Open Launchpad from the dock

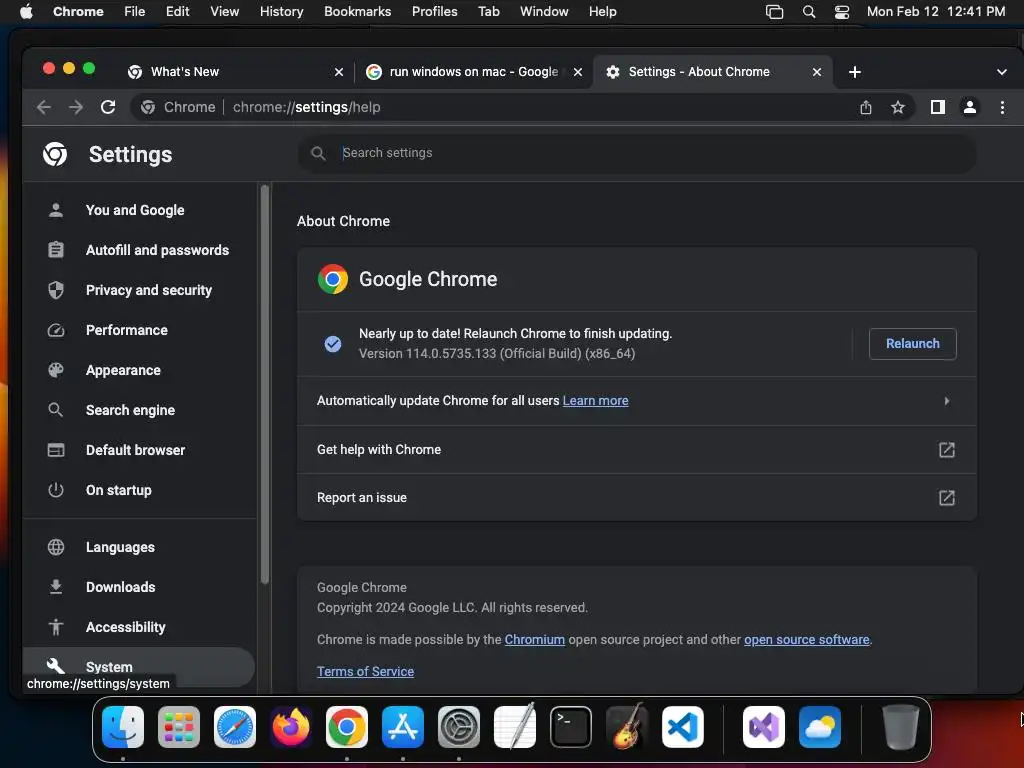(178, 726)
